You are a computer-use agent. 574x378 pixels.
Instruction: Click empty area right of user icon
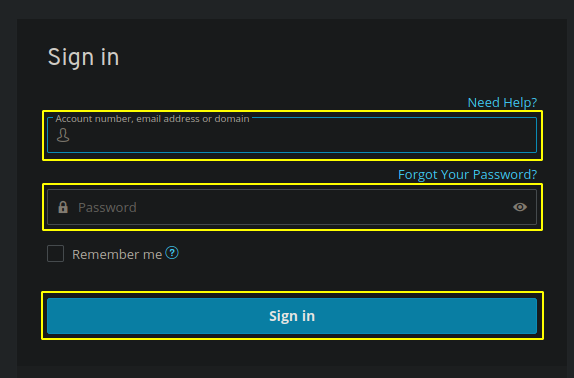pos(302,136)
